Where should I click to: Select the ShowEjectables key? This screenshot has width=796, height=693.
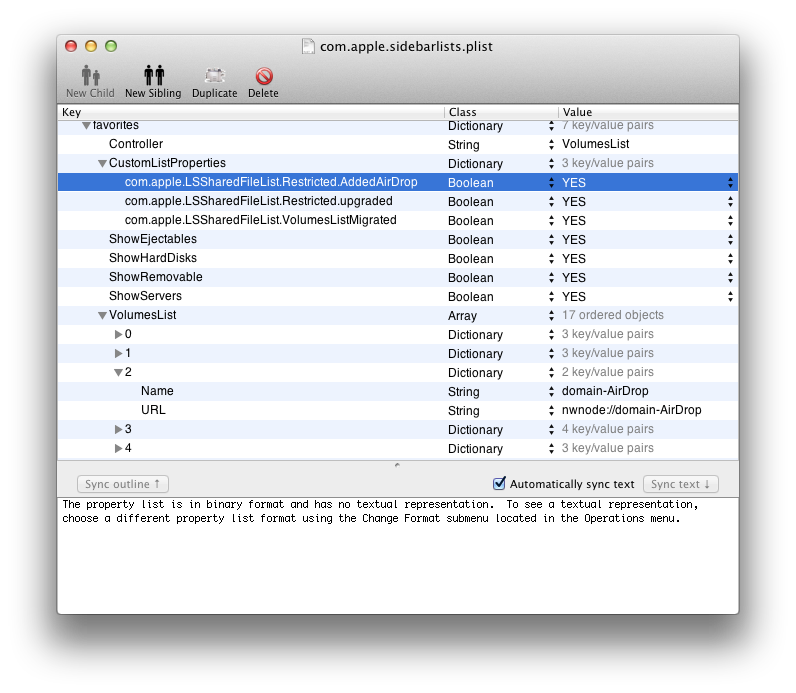tap(153, 239)
